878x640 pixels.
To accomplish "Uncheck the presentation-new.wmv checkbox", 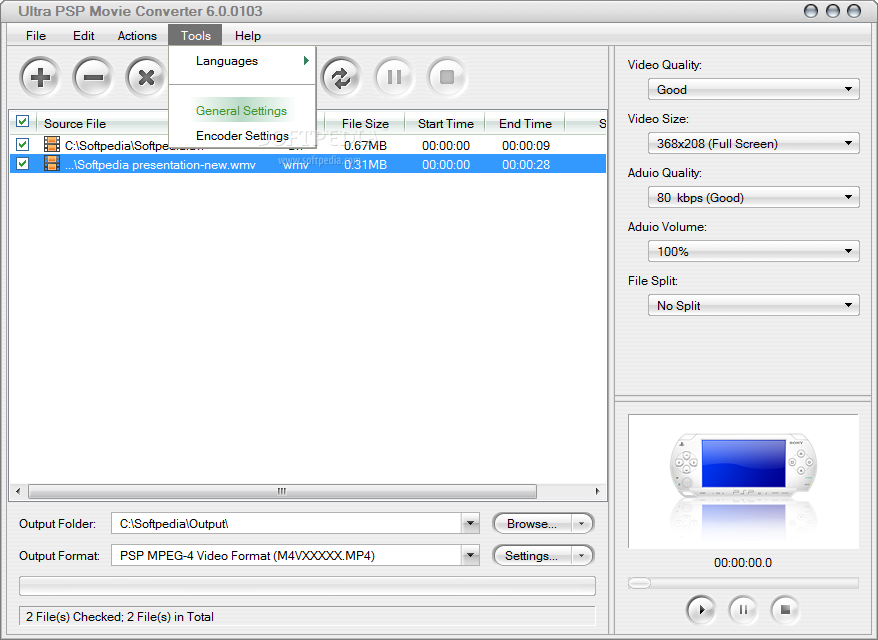I will click(22, 163).
